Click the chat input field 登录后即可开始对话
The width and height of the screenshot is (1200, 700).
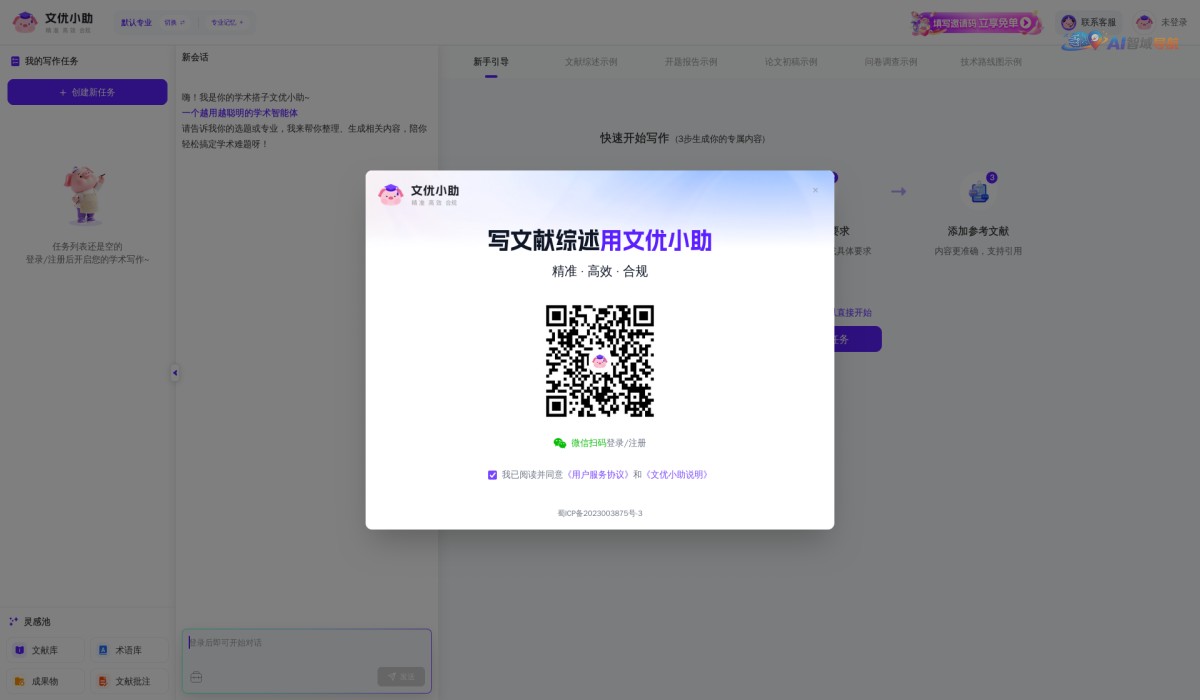coord(306,643)
